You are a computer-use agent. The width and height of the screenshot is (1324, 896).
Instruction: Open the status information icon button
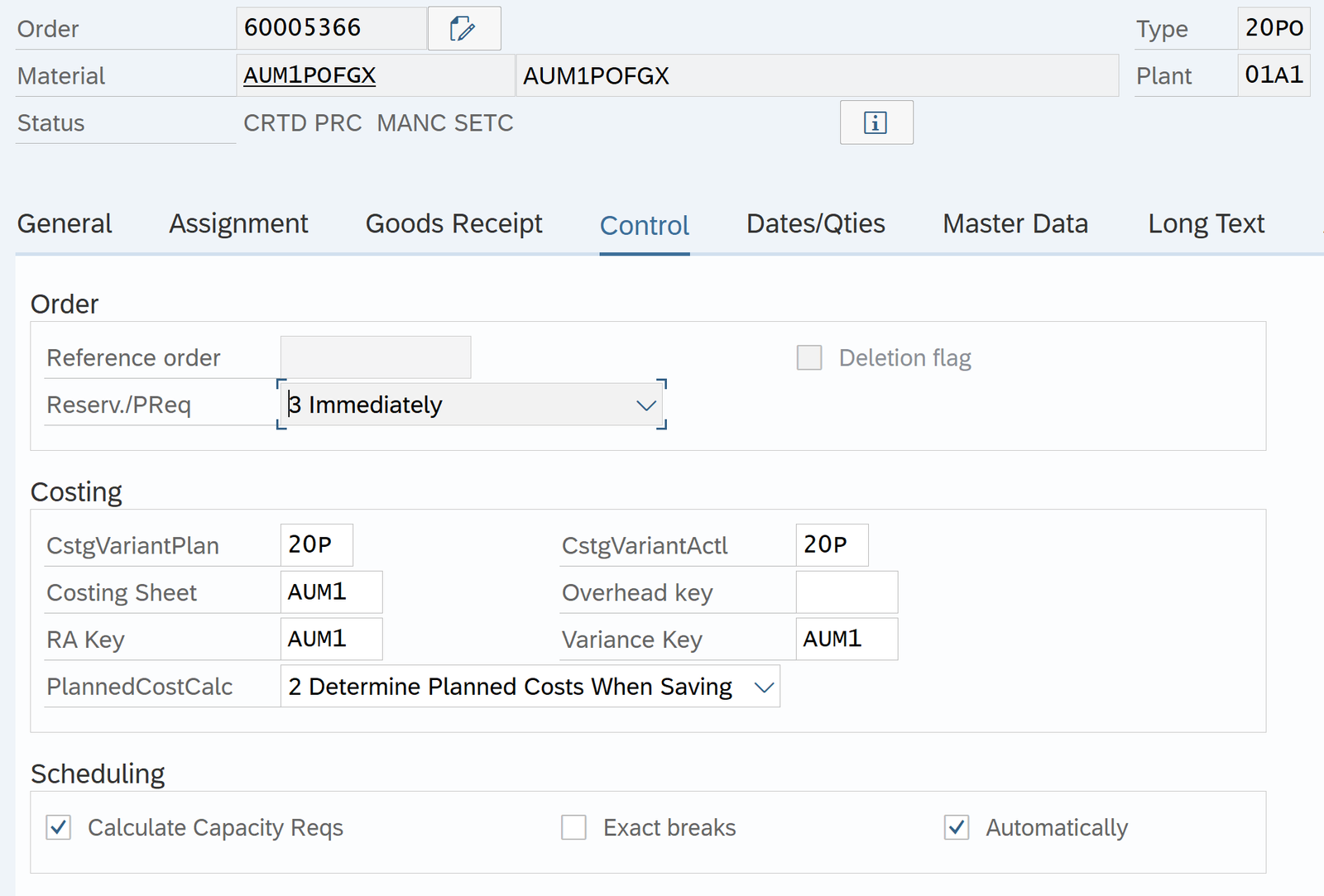click(x=875, y=122)
